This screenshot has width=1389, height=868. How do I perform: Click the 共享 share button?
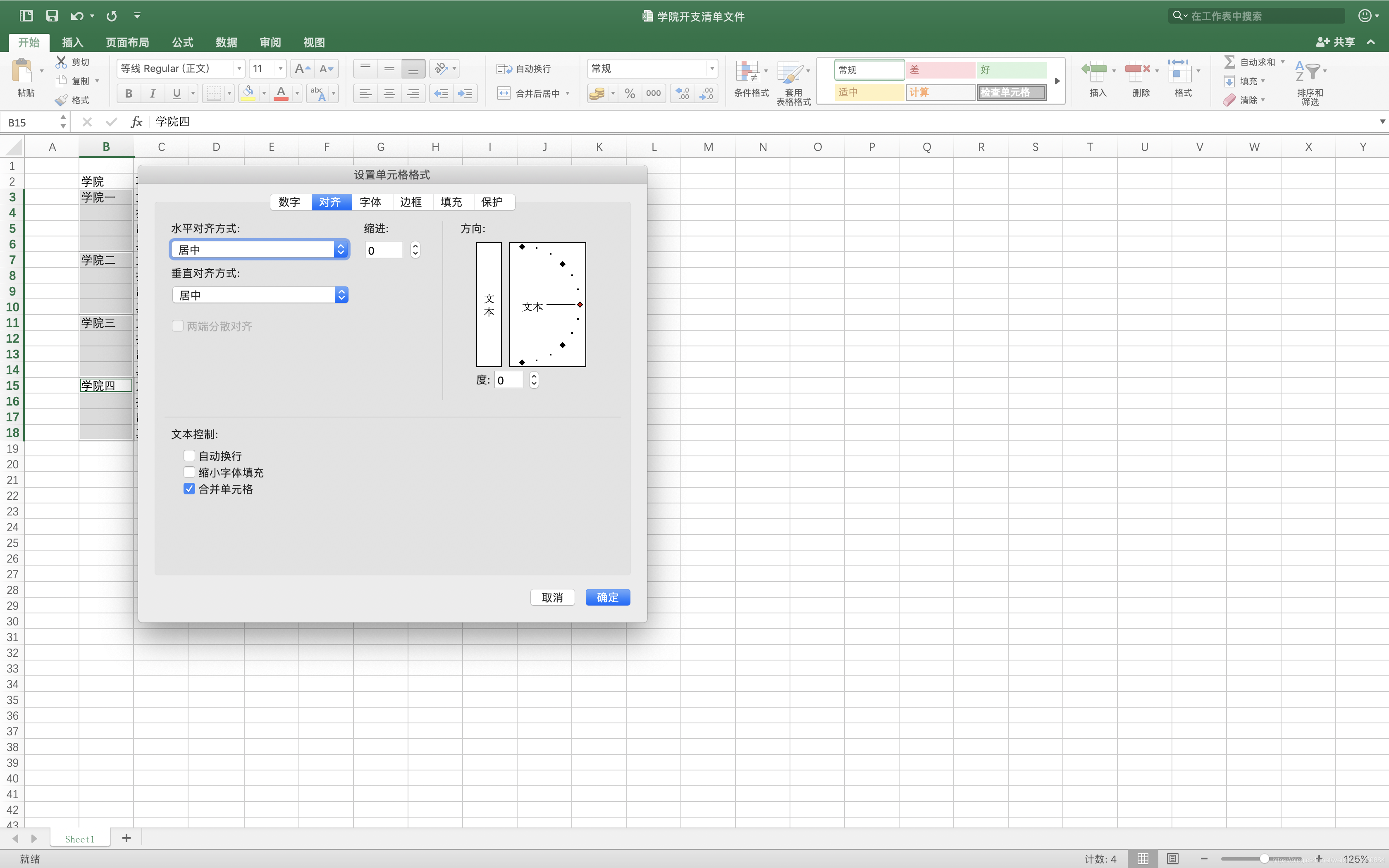click(x=1336, y=42)
